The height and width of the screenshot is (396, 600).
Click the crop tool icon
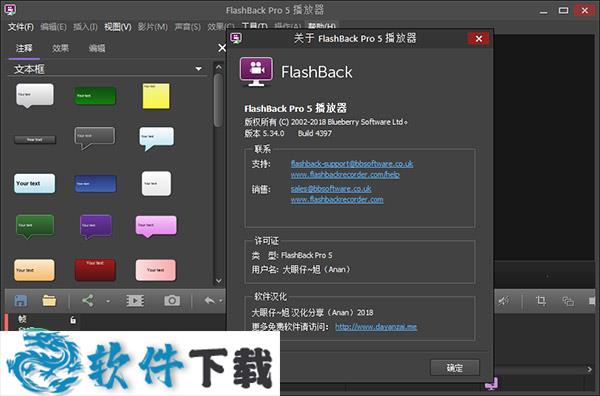(541, 301)
